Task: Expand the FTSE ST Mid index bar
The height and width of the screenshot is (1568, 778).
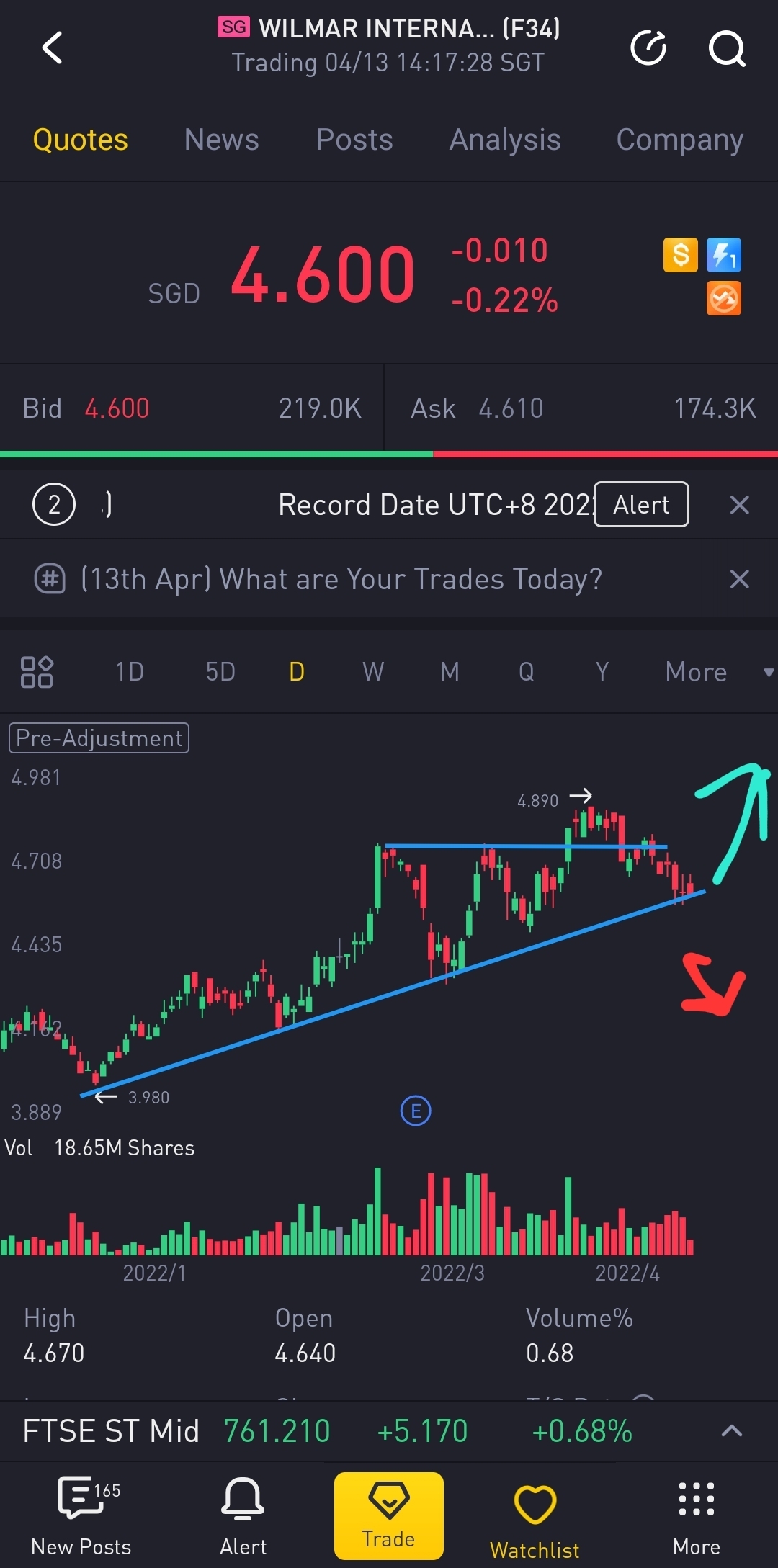Action: 731,1430
